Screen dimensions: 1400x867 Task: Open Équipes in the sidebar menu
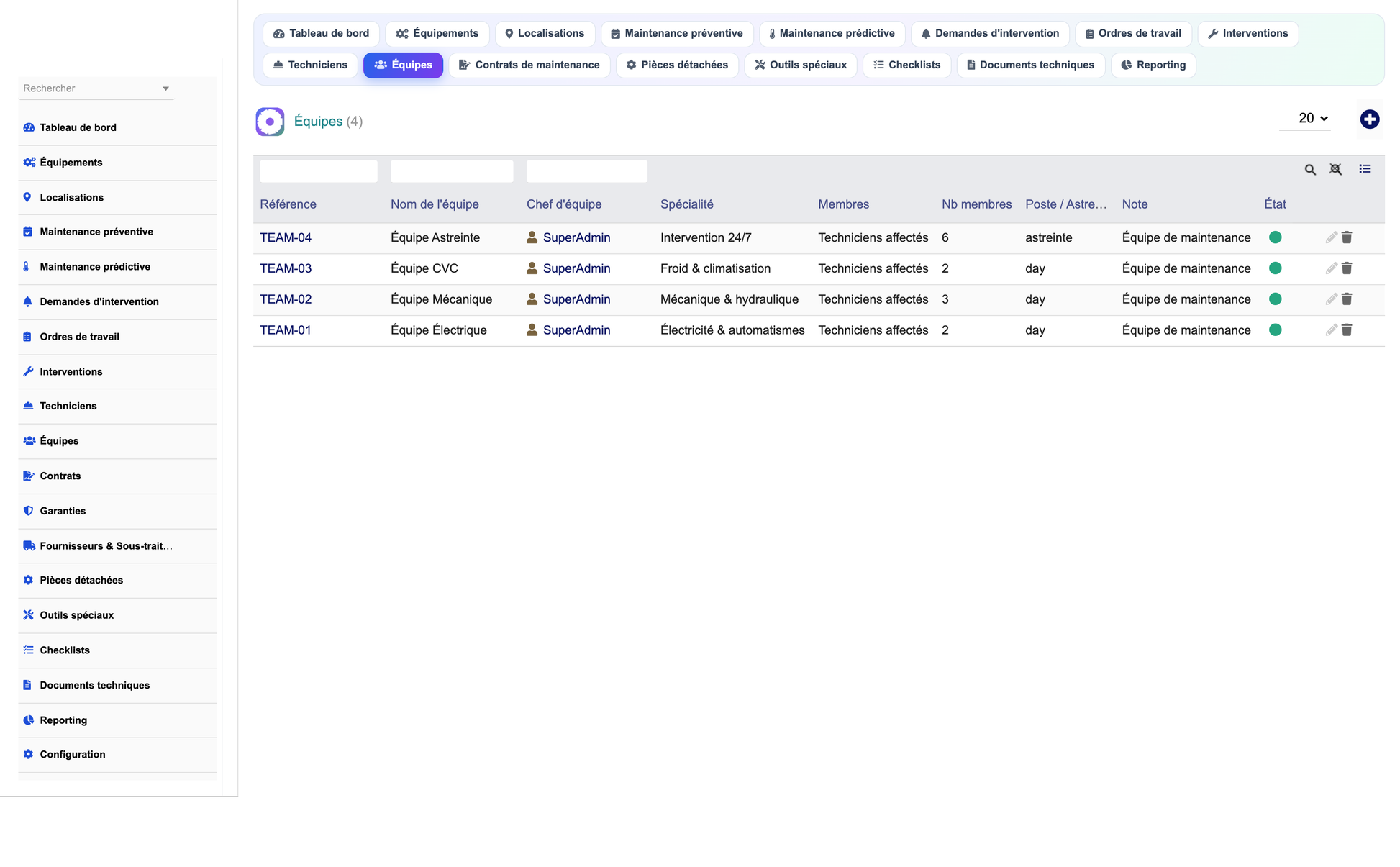point(117,441)
